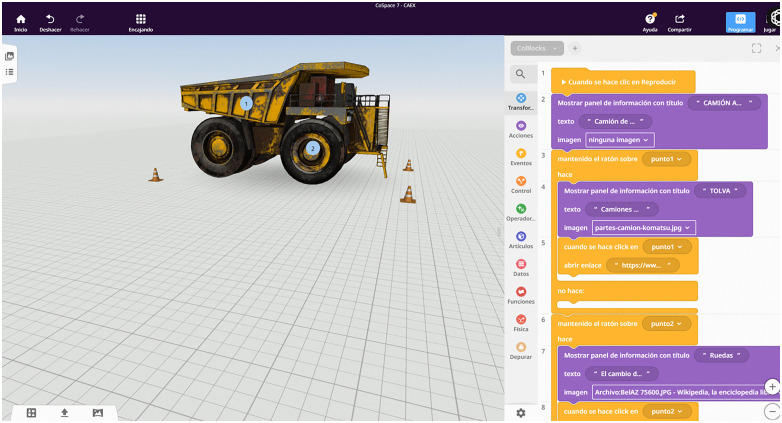Open the 'ninguna imagen' image dropdown
Viewport: 782px width, 423px height.
(619, 140)
